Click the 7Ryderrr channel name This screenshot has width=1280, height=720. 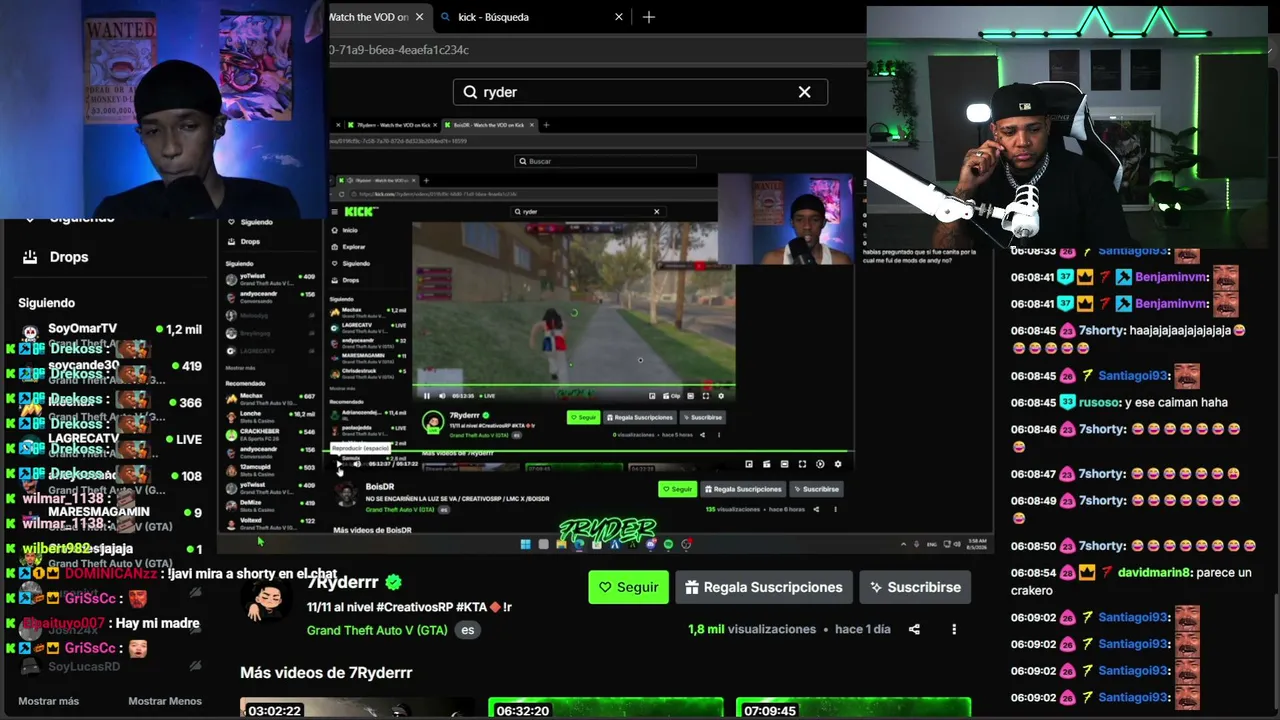(x=343, y=582)
